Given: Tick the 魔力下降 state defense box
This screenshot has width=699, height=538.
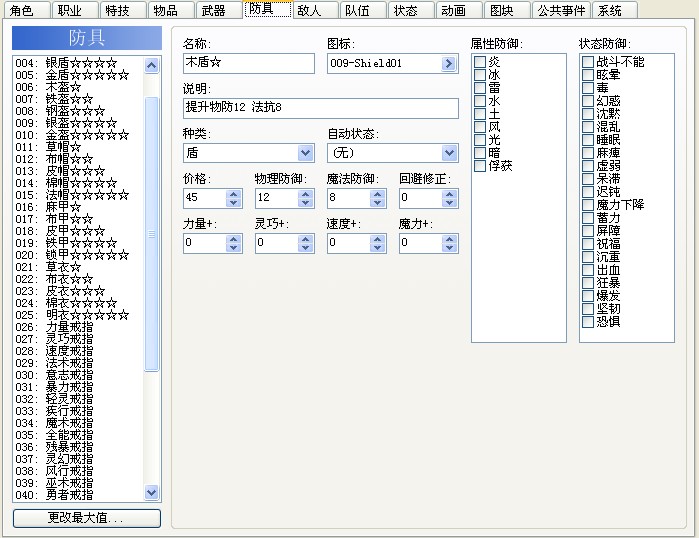Looking at the screenshot, I should [x=588, y=205].
